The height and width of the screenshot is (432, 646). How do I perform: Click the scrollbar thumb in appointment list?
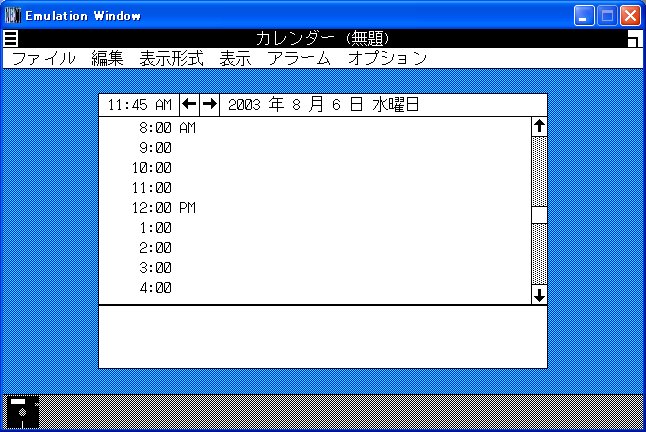(x=539, y=215)
